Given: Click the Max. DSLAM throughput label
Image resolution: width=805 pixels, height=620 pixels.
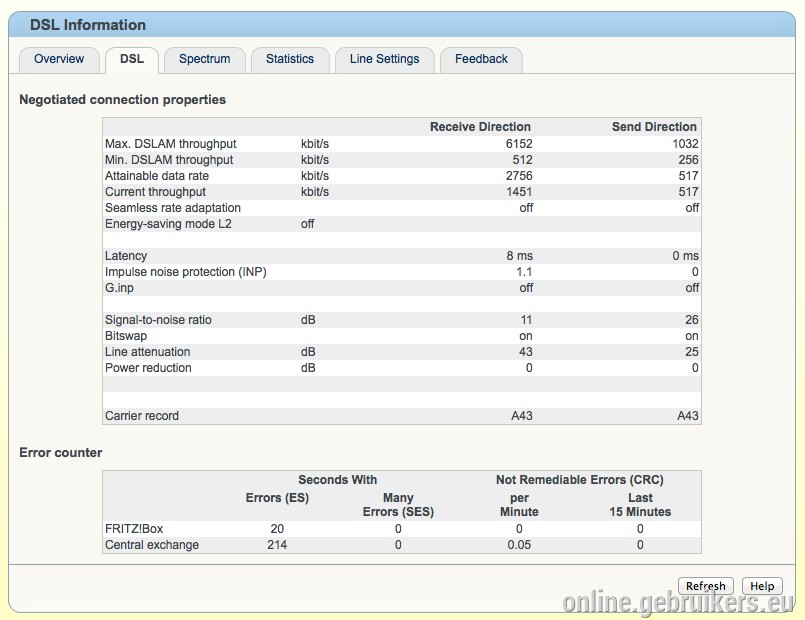Looking at the screenshot, I should click(x=170, y=144).
